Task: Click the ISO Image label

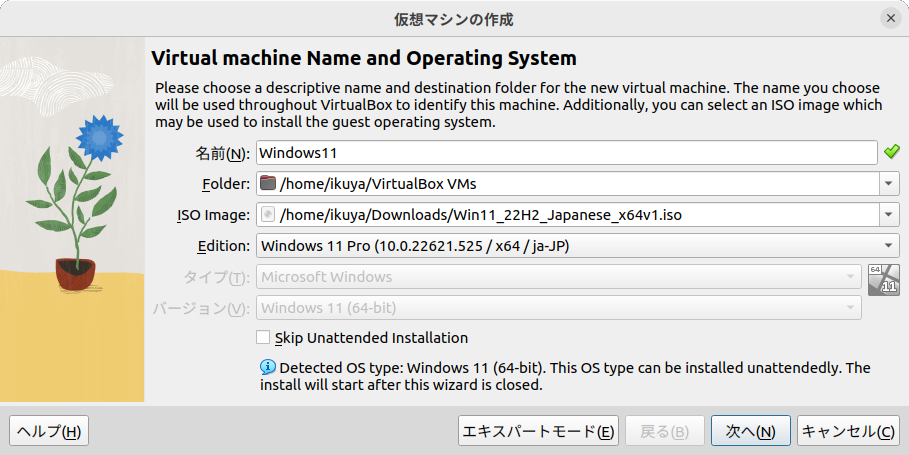Action: pos(213,215)
